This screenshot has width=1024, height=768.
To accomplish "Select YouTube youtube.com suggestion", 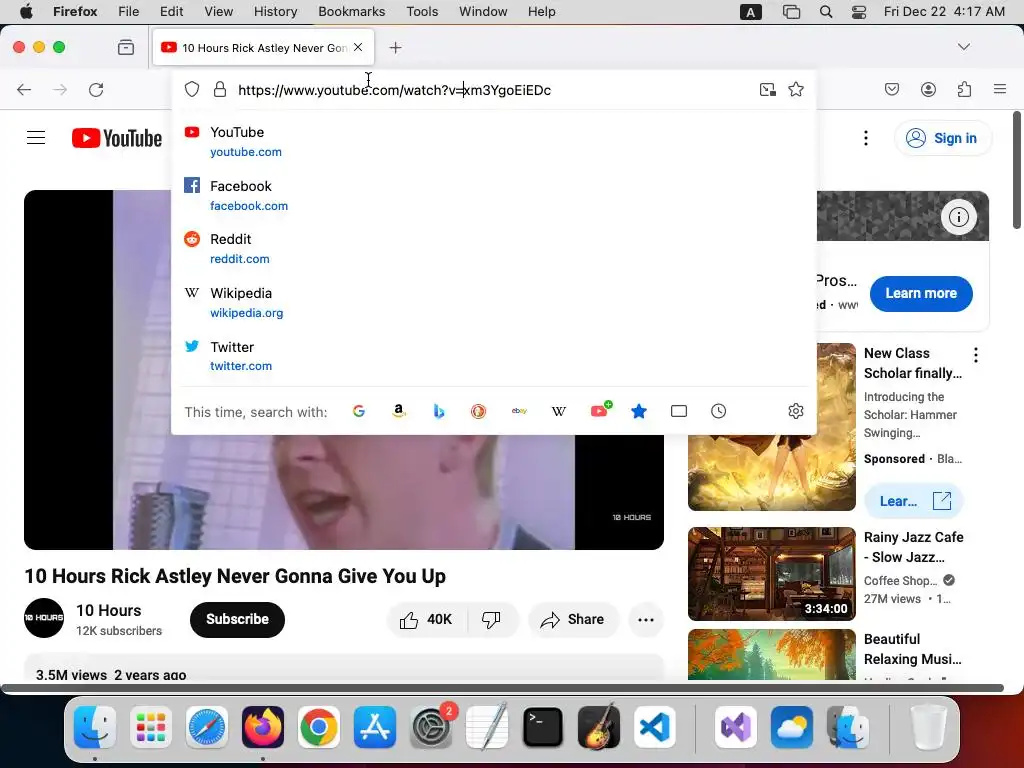I will pyautogui.click(x=493, y=141).
